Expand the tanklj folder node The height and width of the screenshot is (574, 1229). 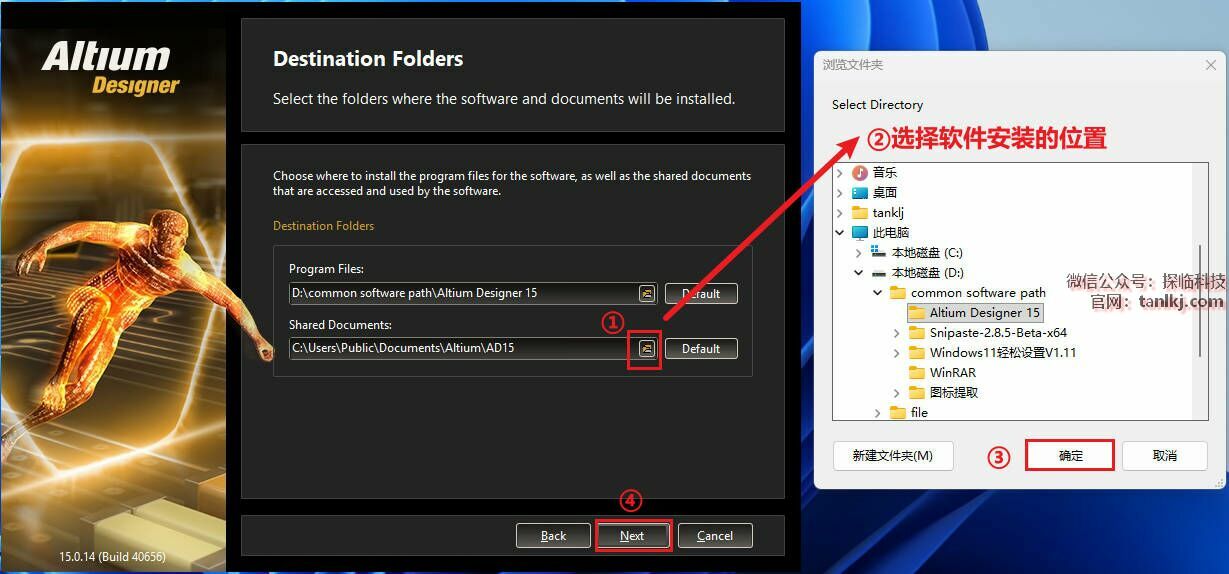click(x=840, y=212)
